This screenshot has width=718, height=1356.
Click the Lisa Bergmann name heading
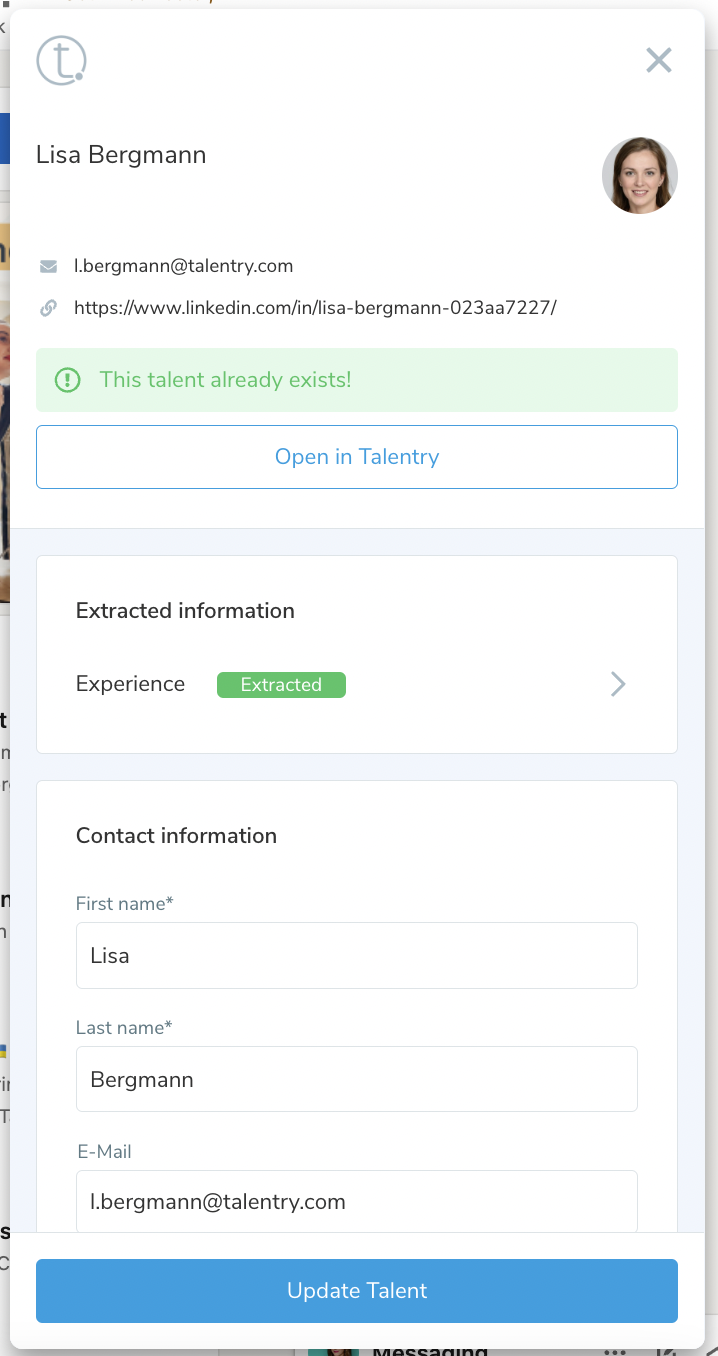[x=121, y=155]
